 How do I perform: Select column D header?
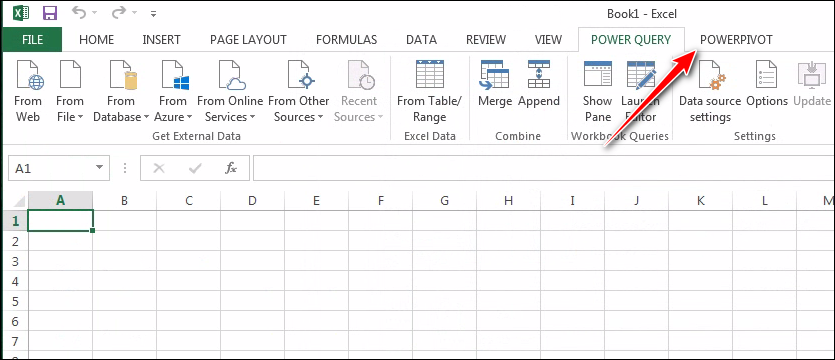tap(252, 201)
